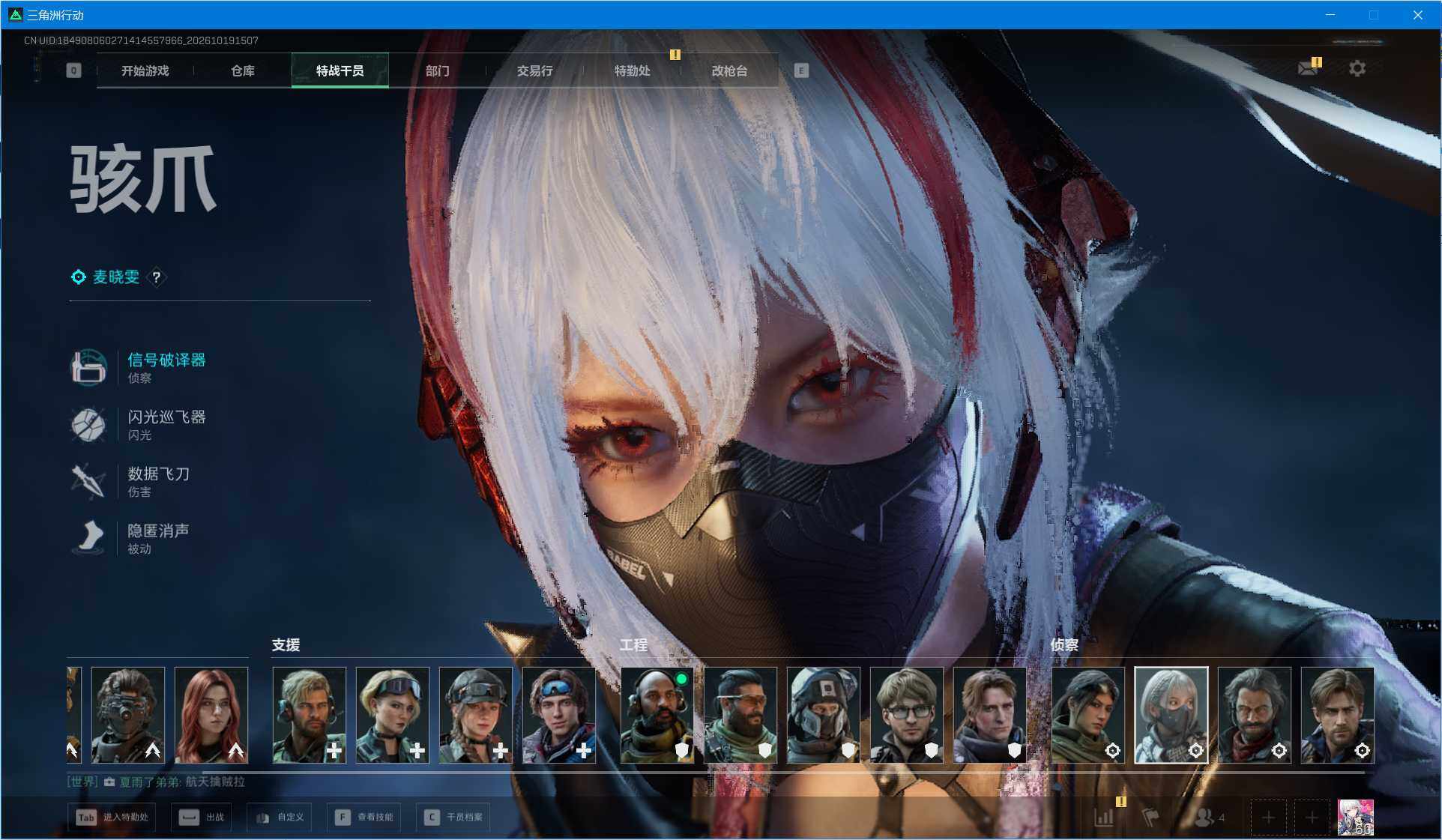This screenshot has width=1442, height=840.
Task: Click the Q previous-tab key icon
Action: 73,70
